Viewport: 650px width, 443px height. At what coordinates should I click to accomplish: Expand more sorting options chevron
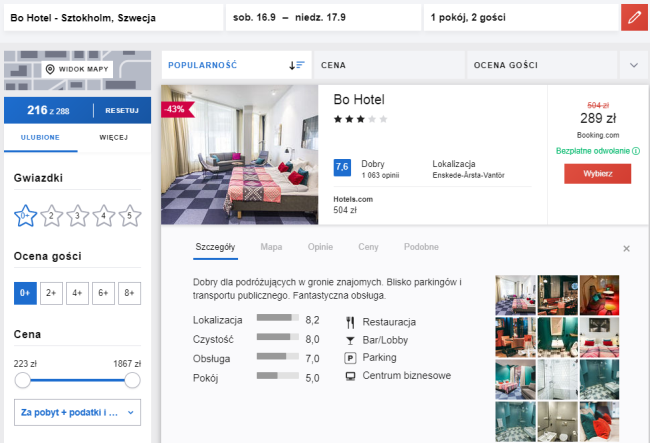633,65
